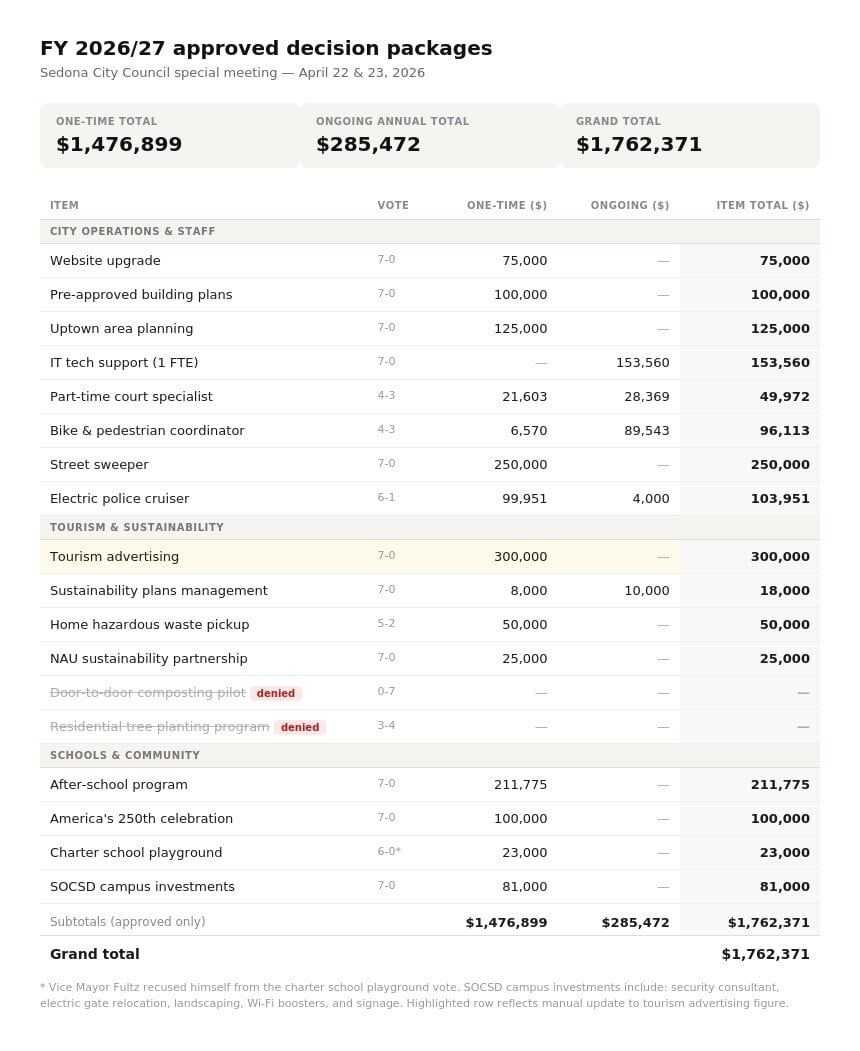860x1051 pixels.
Task: Click the 49,972 item total for court specialist
Action: pos(784,397)
